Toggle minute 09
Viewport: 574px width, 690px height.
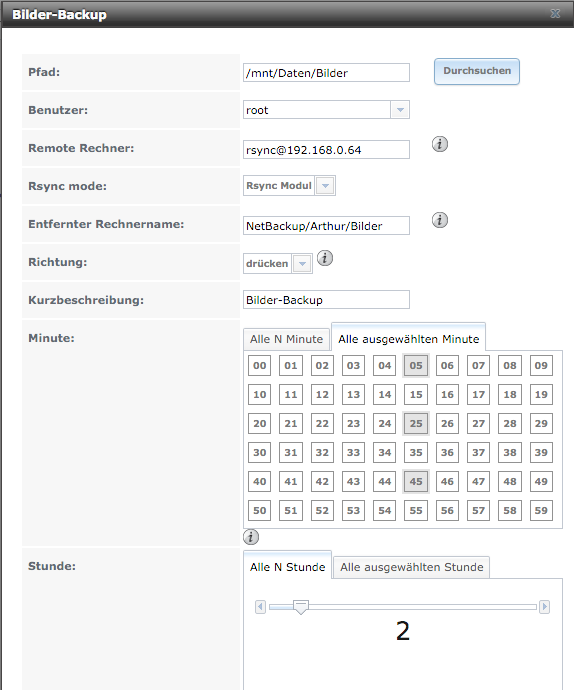[x=541, y=365]
